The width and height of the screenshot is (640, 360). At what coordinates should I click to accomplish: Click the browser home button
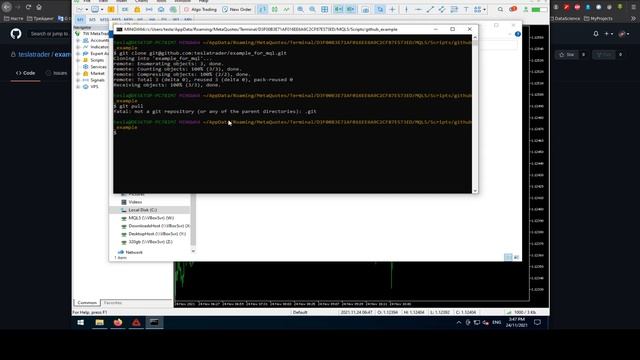[39, 7]
